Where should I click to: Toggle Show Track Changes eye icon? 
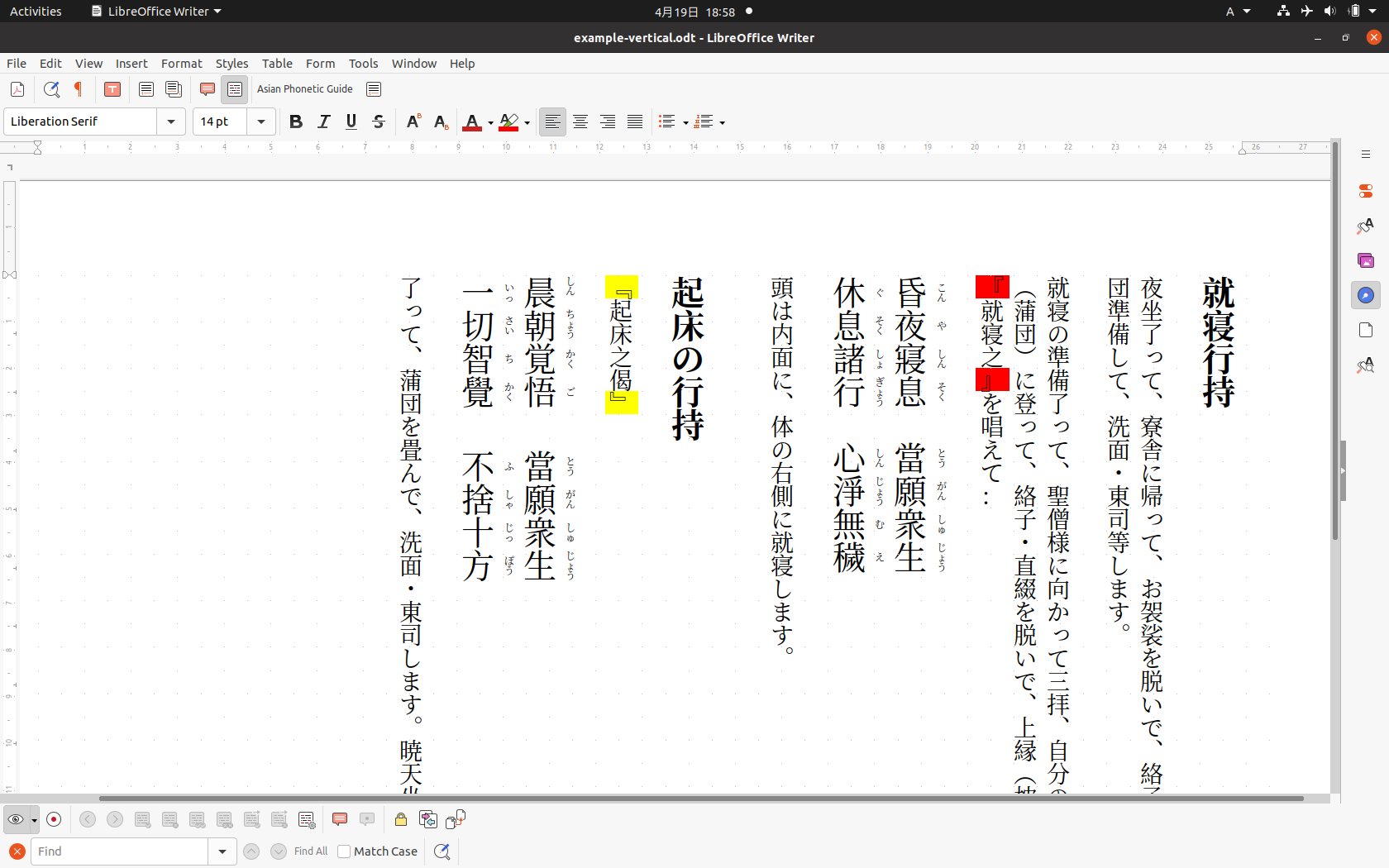tap(16, 819)
